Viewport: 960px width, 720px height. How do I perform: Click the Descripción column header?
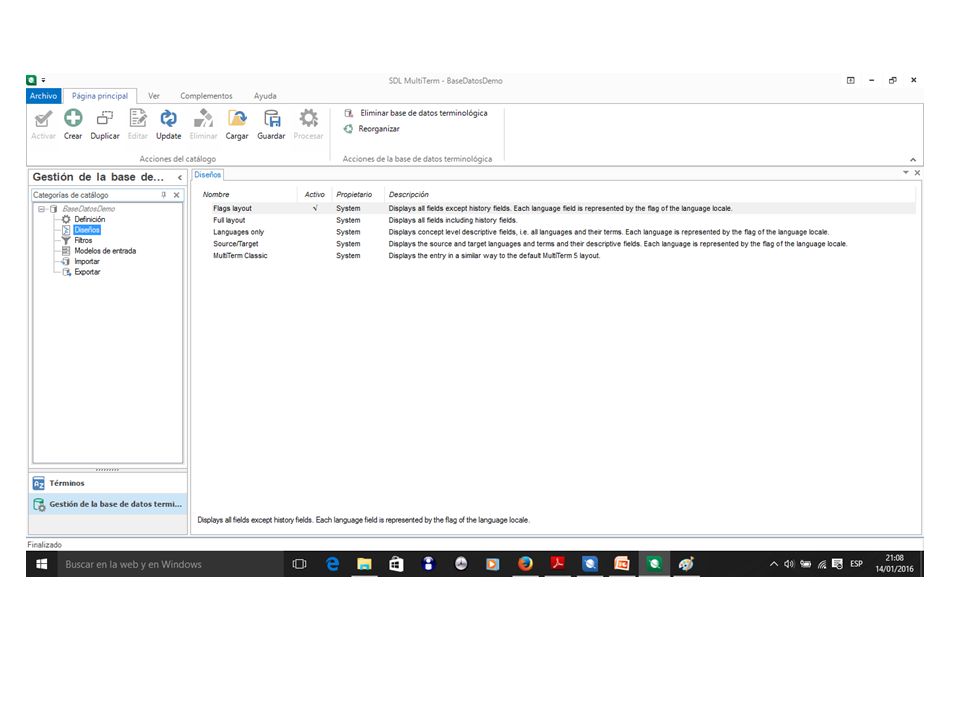pos(408,195)
